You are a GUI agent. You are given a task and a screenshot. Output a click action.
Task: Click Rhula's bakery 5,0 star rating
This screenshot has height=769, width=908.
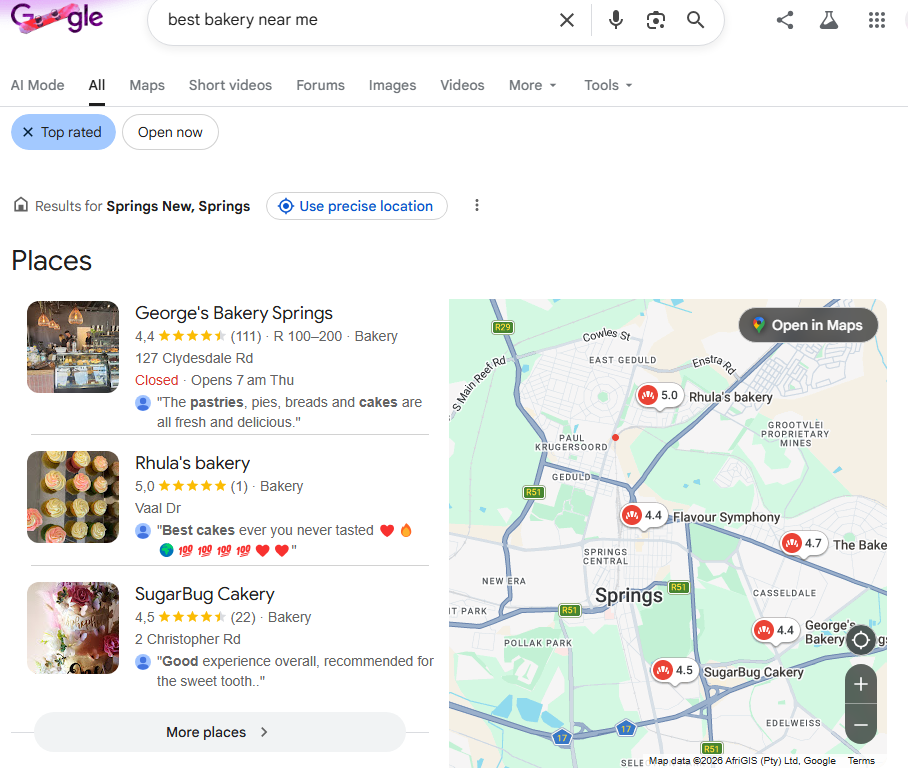191,486
